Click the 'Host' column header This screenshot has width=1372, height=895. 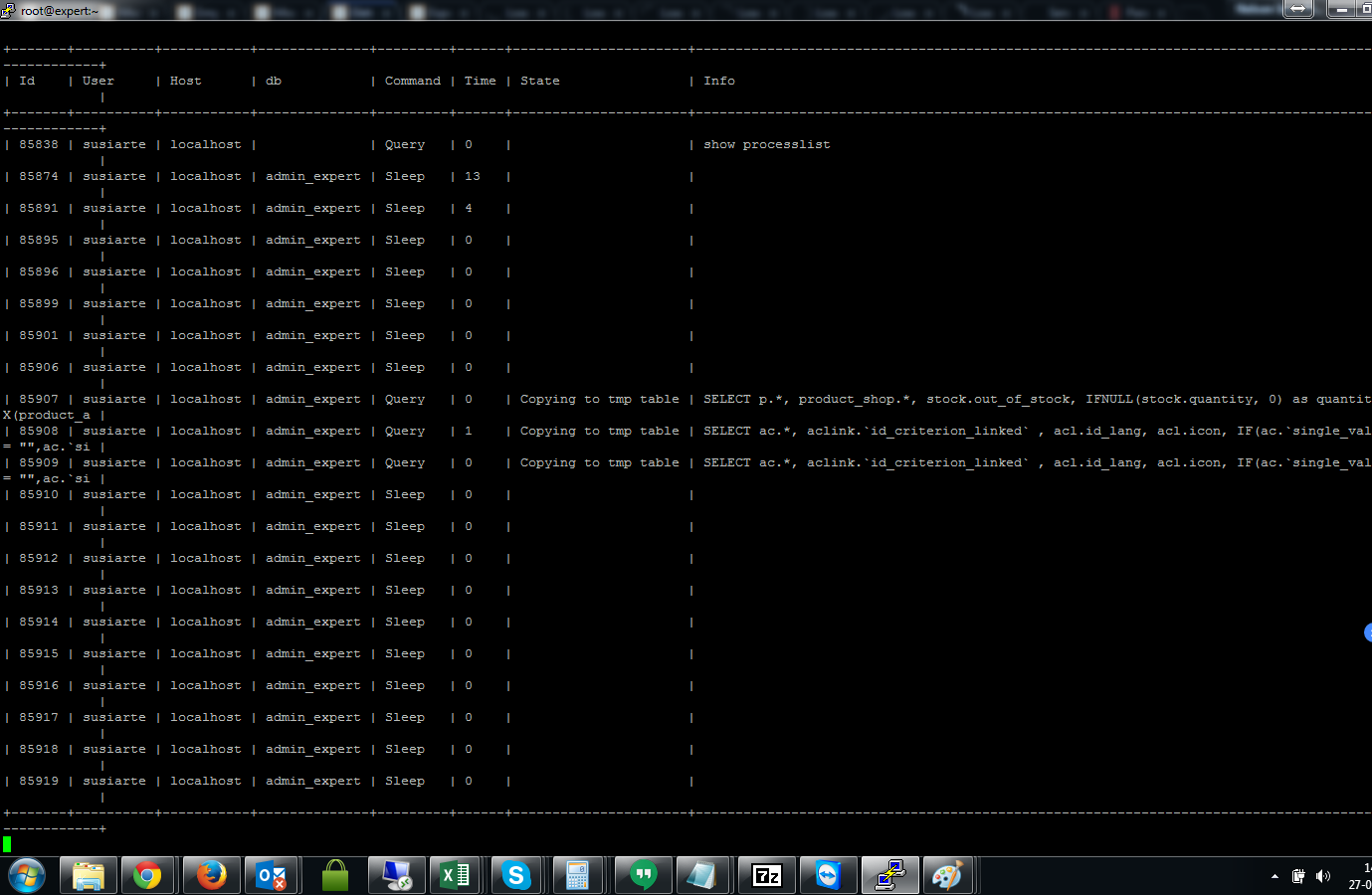[x=185, y=82]
